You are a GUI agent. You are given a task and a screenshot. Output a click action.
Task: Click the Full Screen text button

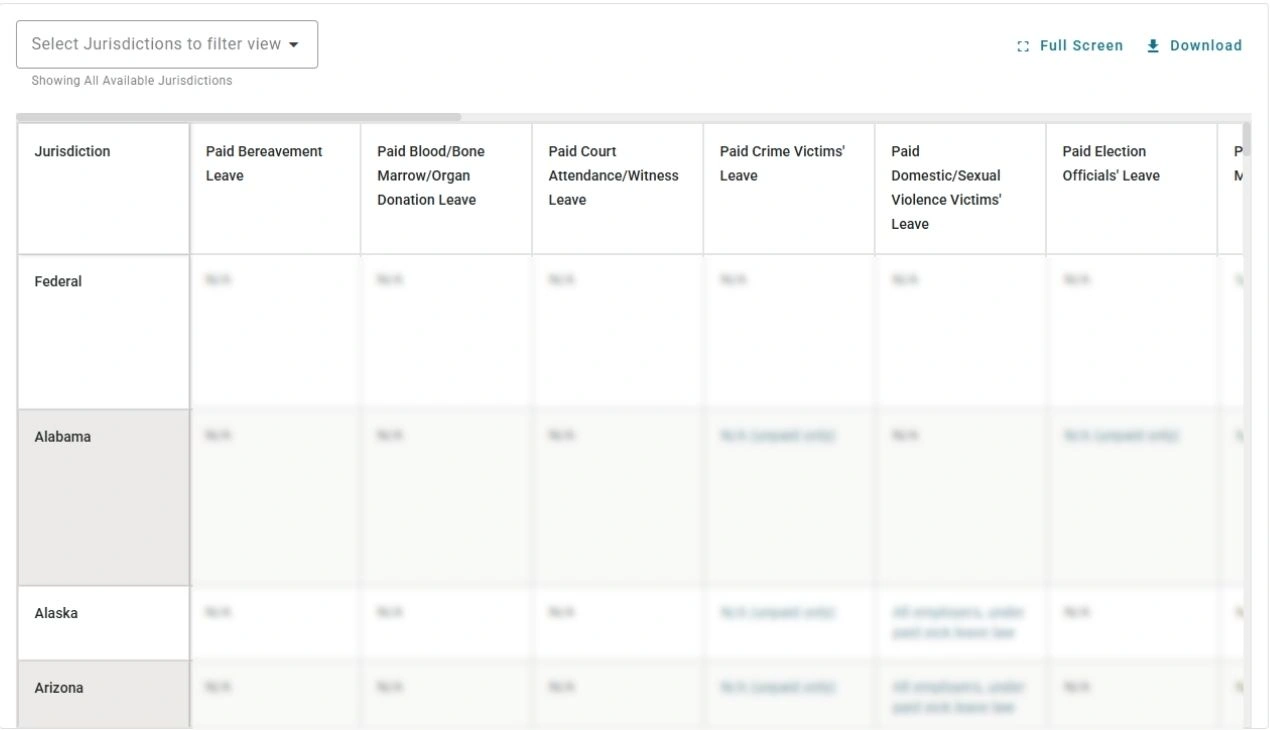(1081, 45)
